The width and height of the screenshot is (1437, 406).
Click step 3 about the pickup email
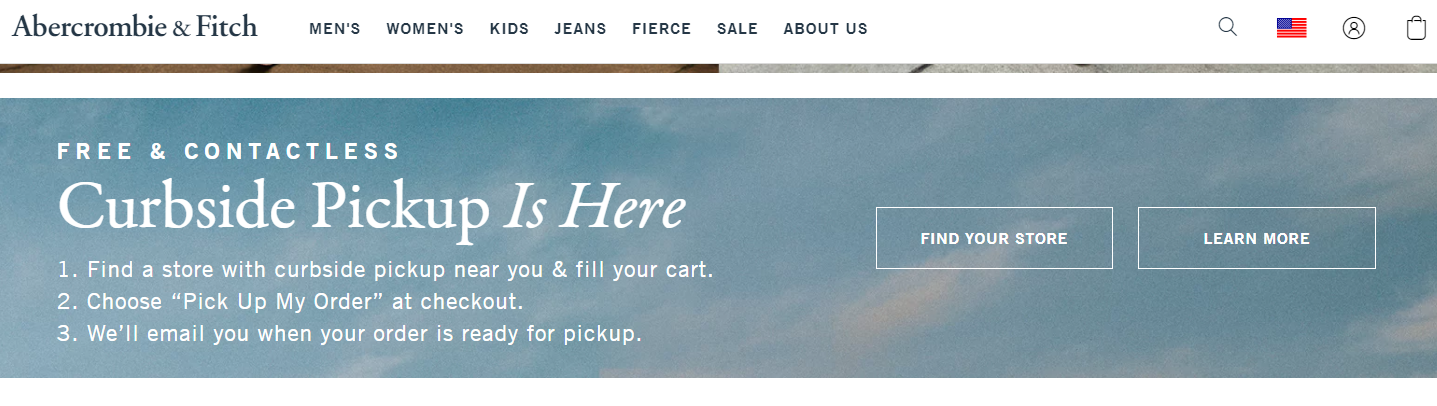[349, 333]
